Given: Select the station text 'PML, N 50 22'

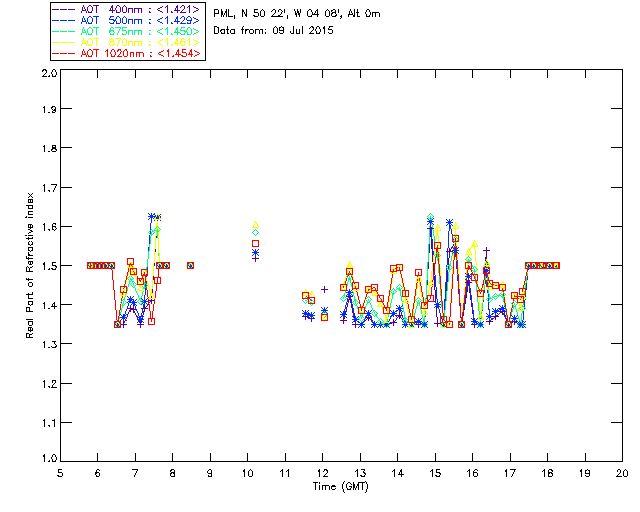Looking at the screenshot, I should coord(249,14).
